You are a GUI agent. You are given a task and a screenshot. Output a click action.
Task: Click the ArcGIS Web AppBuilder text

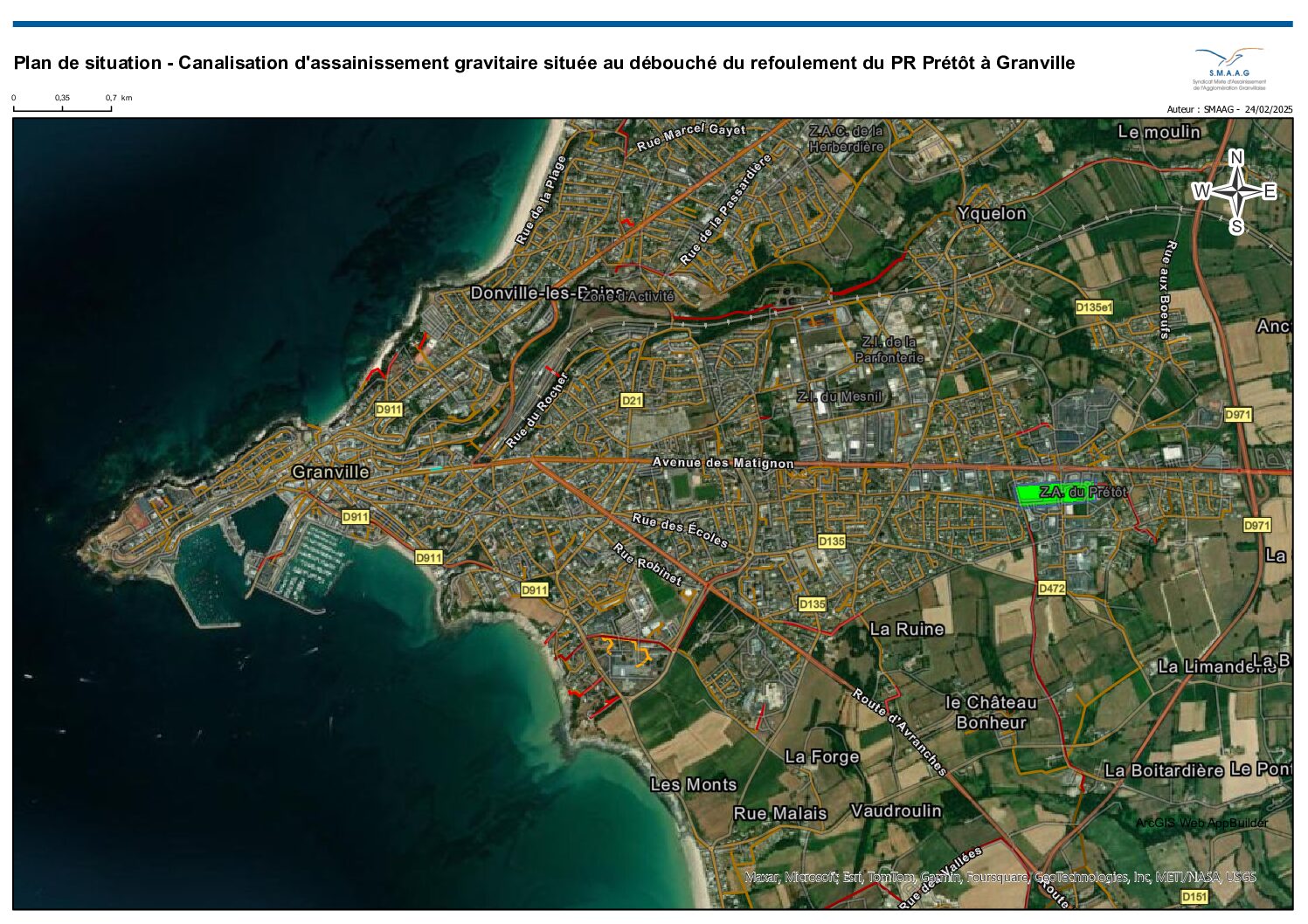(1201, 823)
